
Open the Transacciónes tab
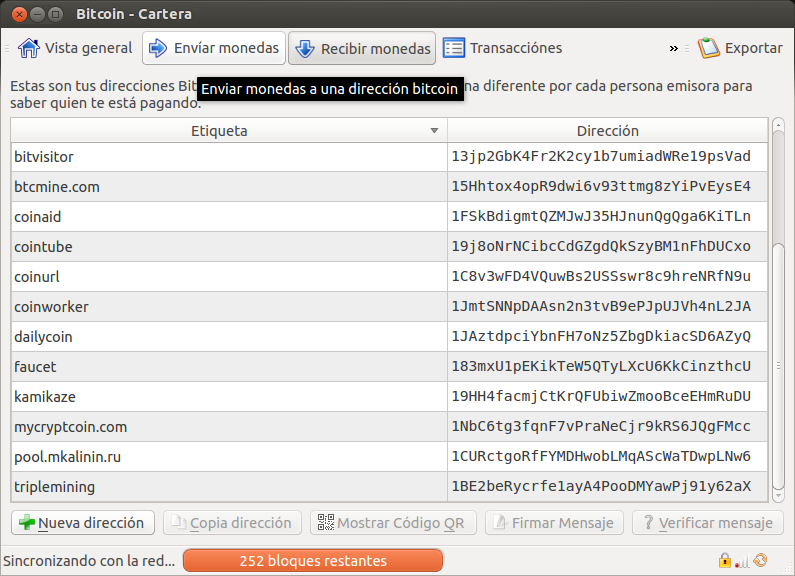click(502, 48)
